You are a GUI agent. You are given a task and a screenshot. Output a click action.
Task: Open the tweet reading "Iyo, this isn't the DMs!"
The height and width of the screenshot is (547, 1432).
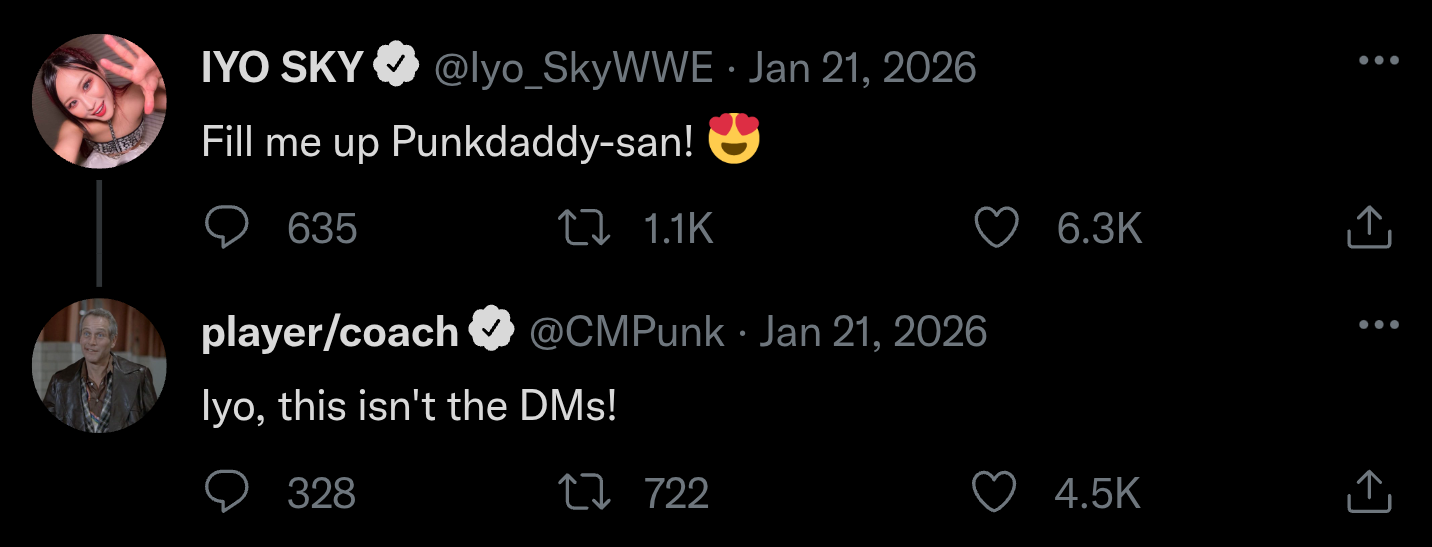408,406
